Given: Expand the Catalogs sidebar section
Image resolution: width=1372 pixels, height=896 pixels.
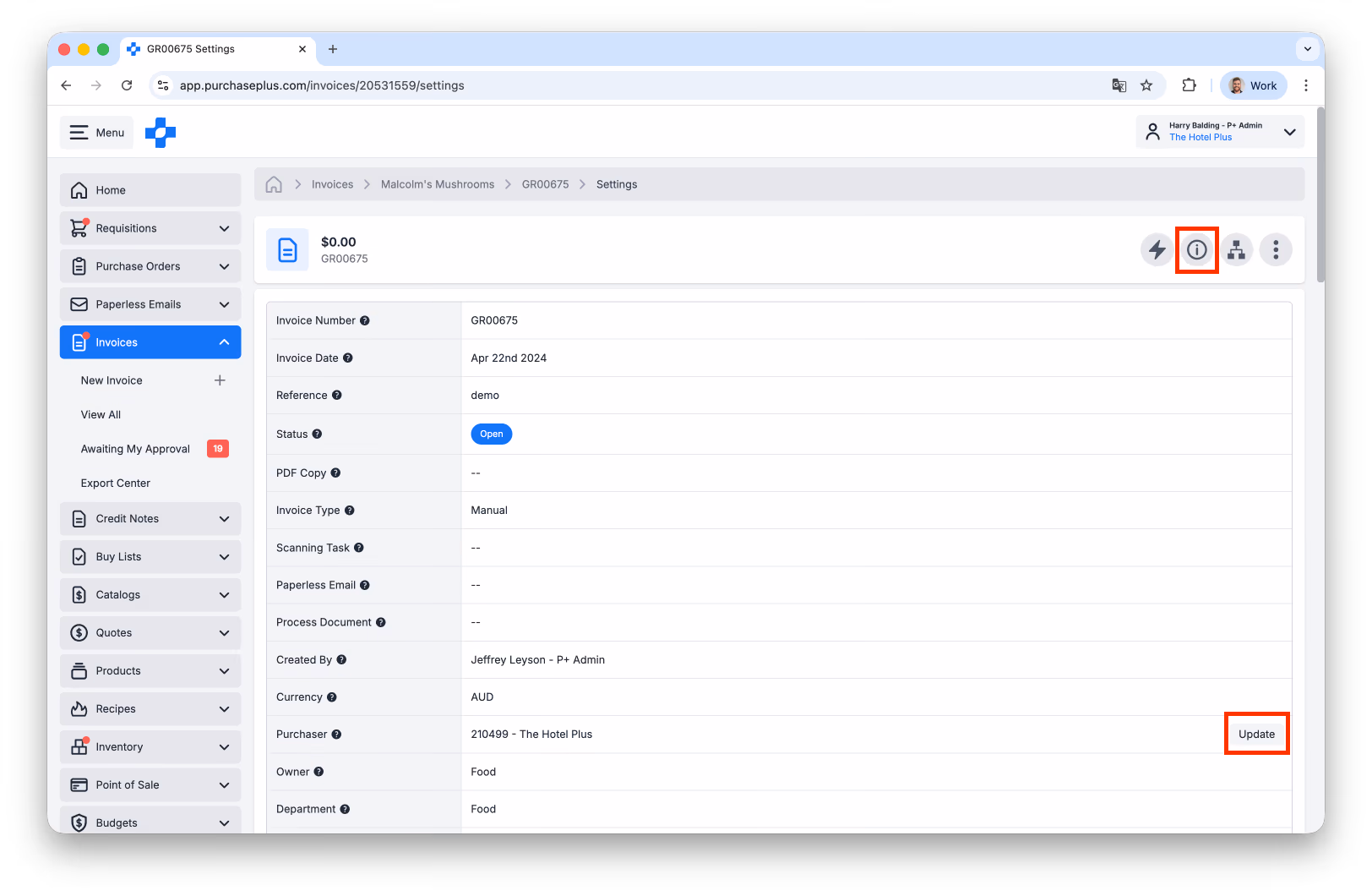Looking at the screenshot, I should pos(150,595).
